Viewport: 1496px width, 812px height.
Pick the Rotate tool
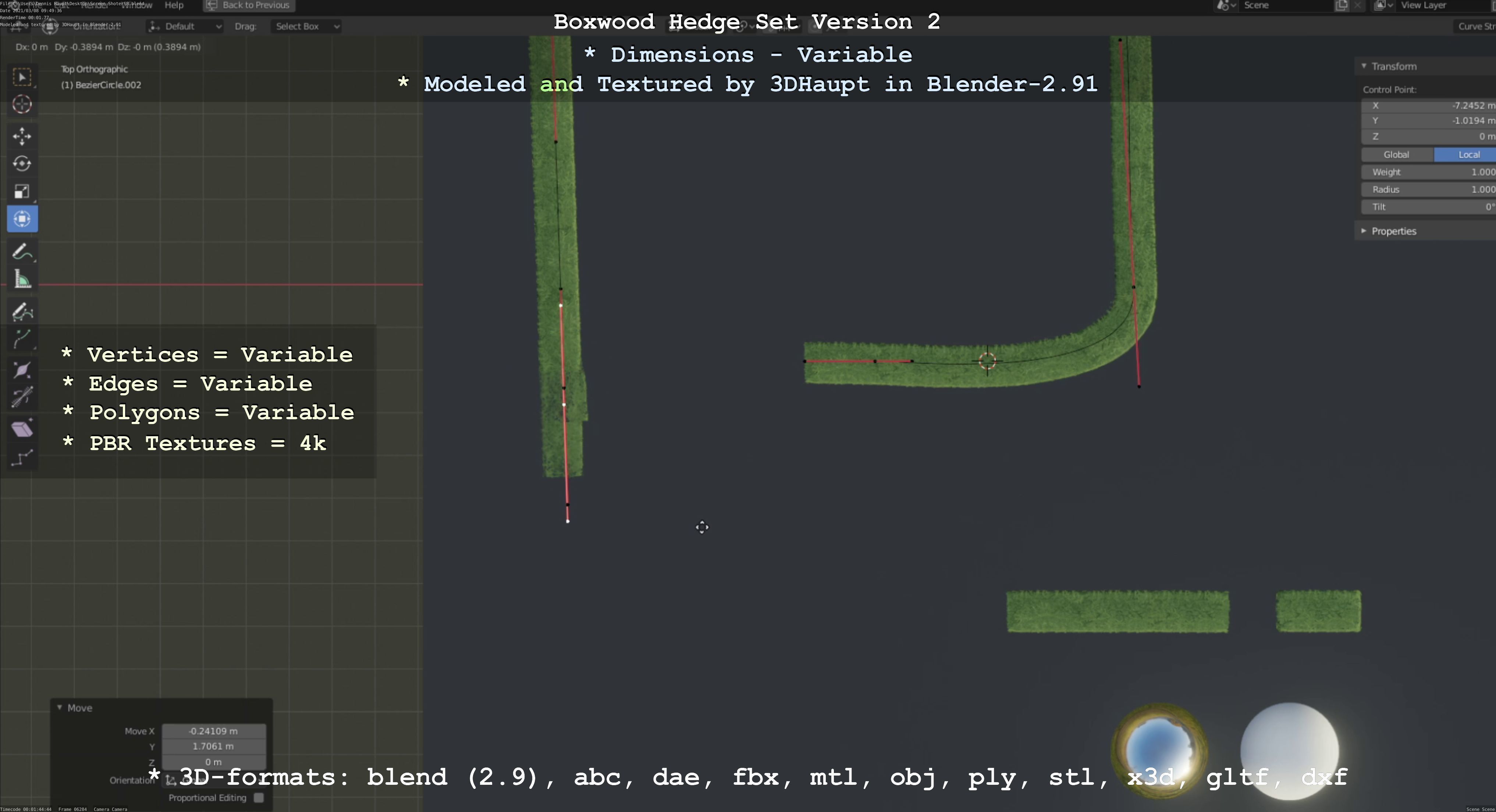[x=22, y=164]
